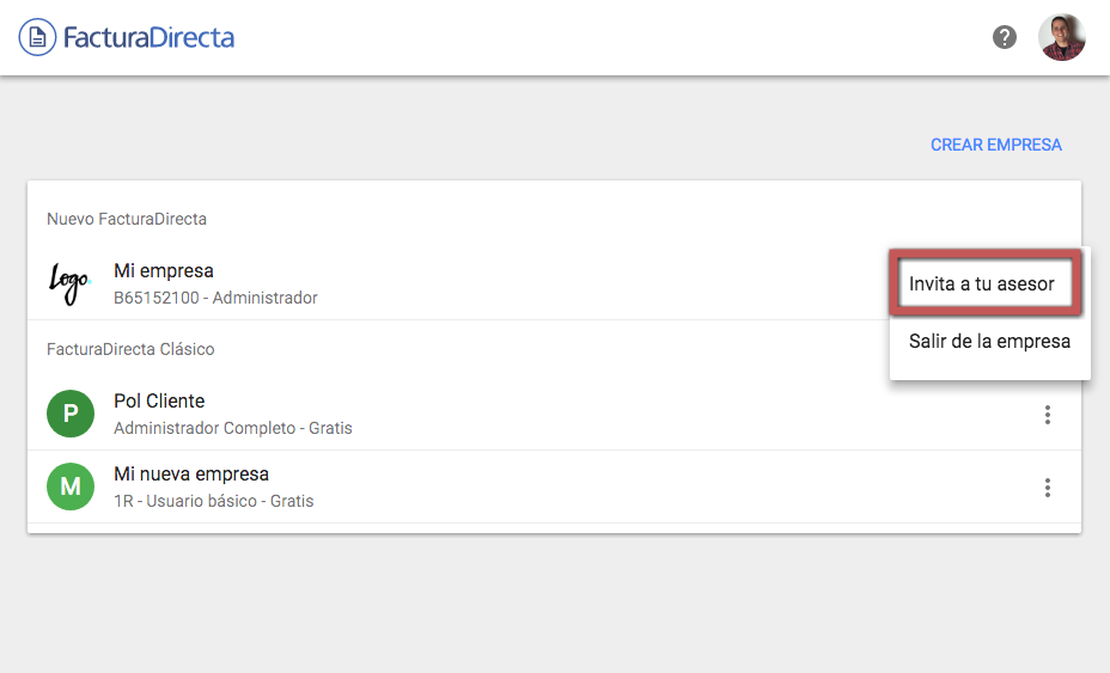This screenshot has width=1110, height=673.
Task: Open three-dot menu for Pol Cliente
Action: [x=1047, y=415]
